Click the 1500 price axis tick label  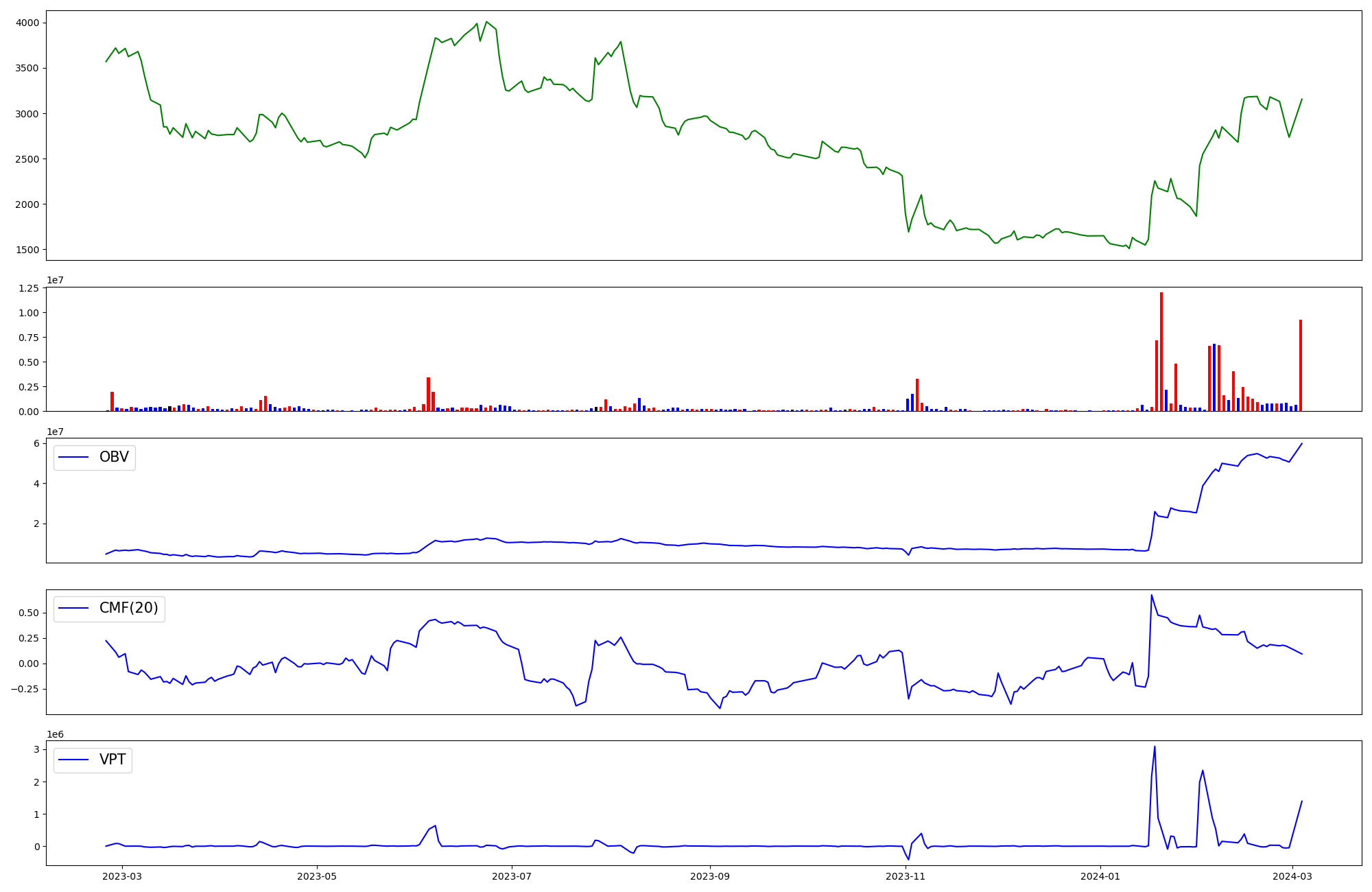27,250
